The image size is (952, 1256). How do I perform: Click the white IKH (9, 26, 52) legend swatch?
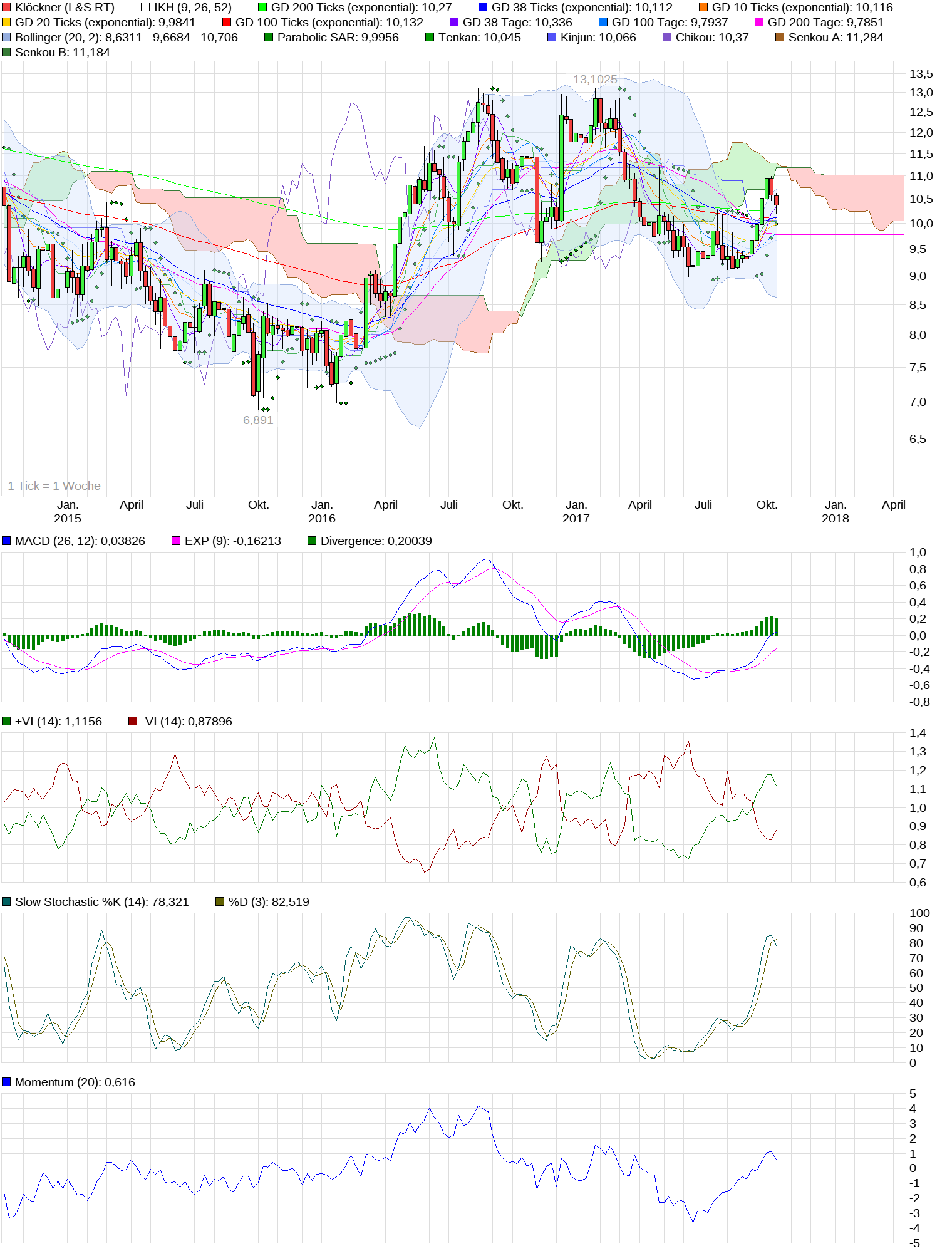[x=145, y=8]
